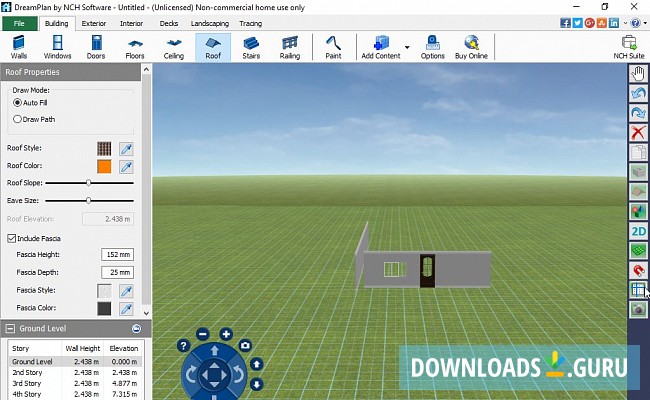
Task: Click the round minus button on Ground Level header
Action: (136, 329)
